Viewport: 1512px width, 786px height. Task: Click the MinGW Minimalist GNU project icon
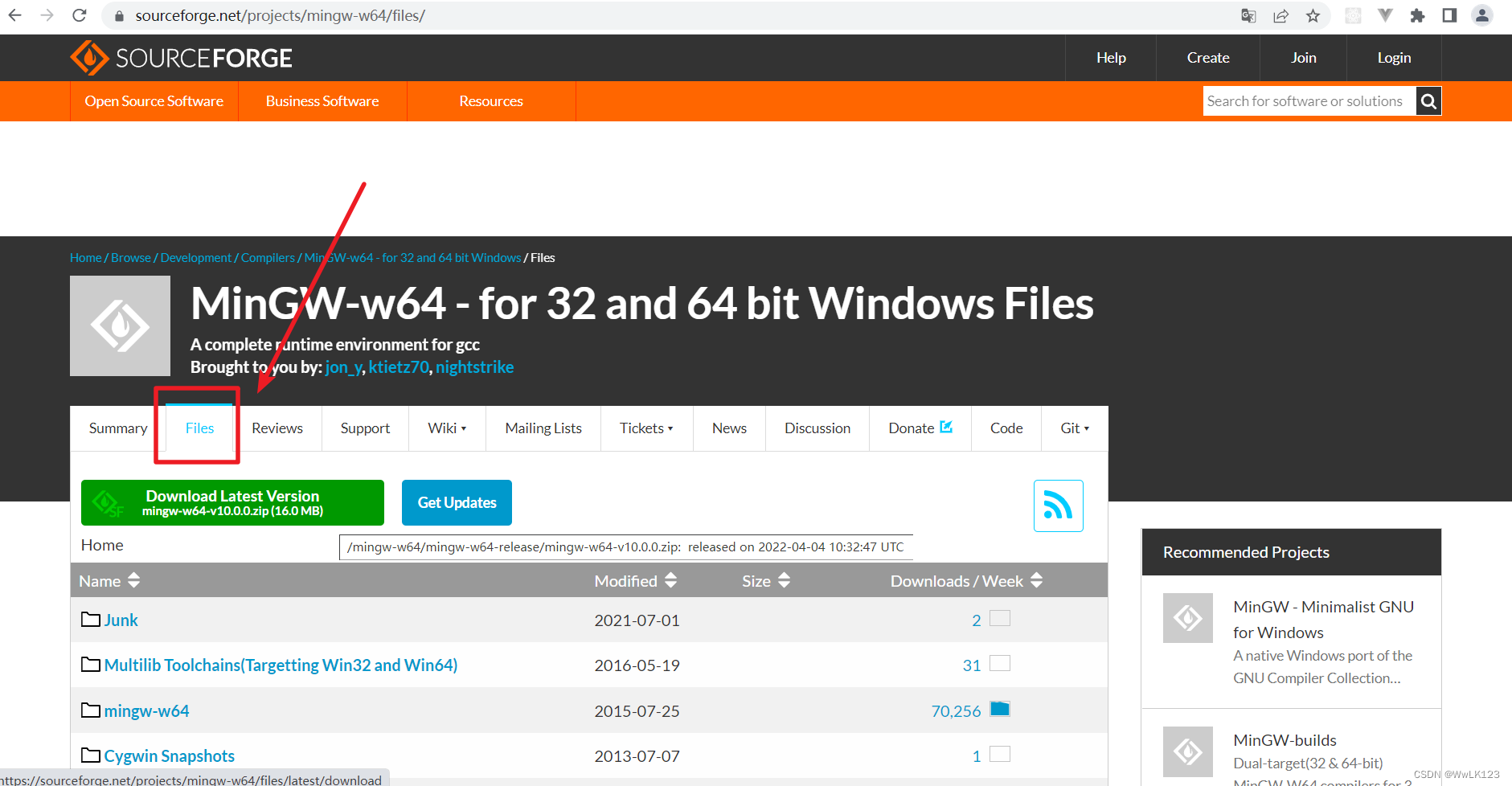click(x=1187, y=618)
